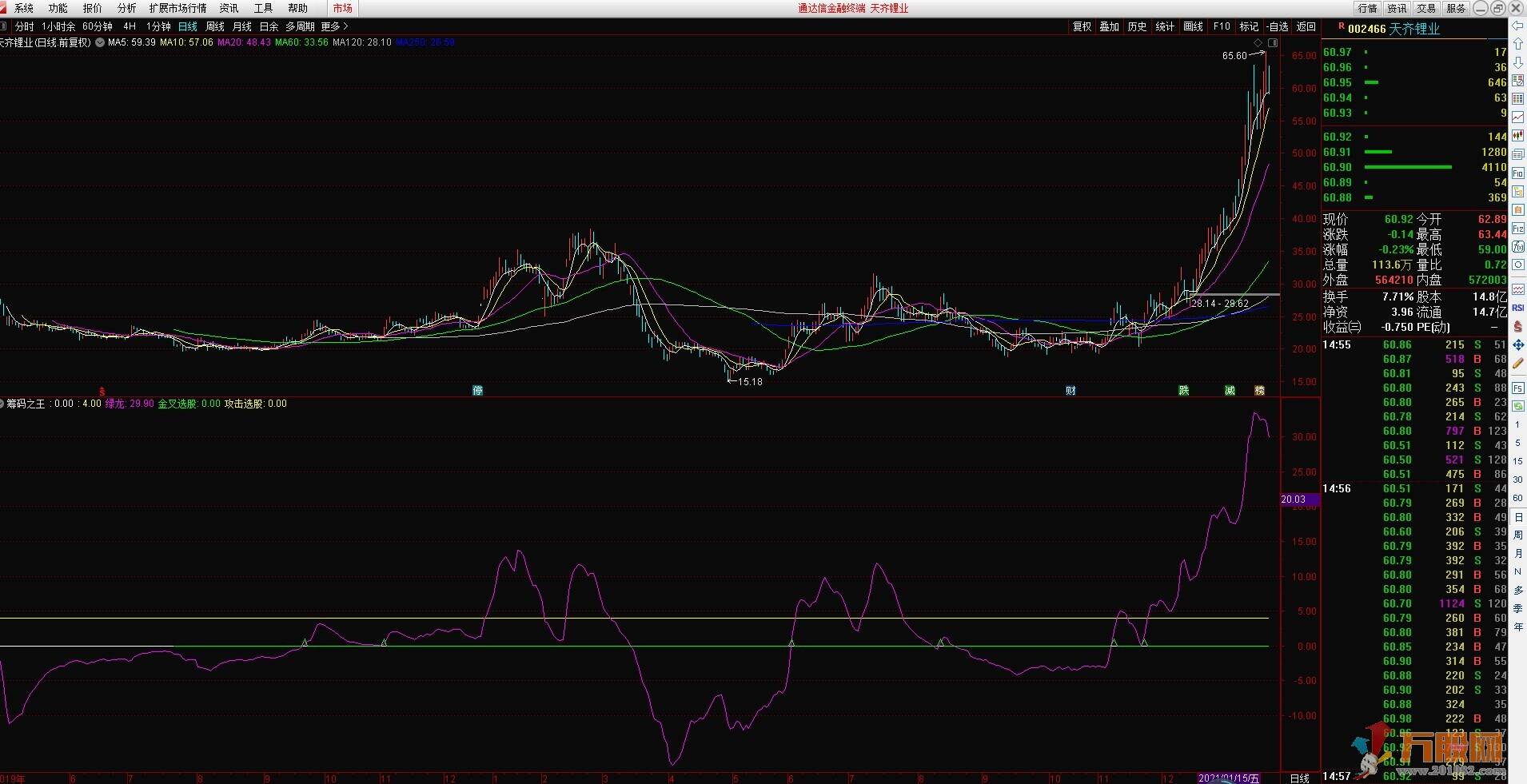Click the red app logo icon
1527x784 pixels.
click(x=4, y=8)
